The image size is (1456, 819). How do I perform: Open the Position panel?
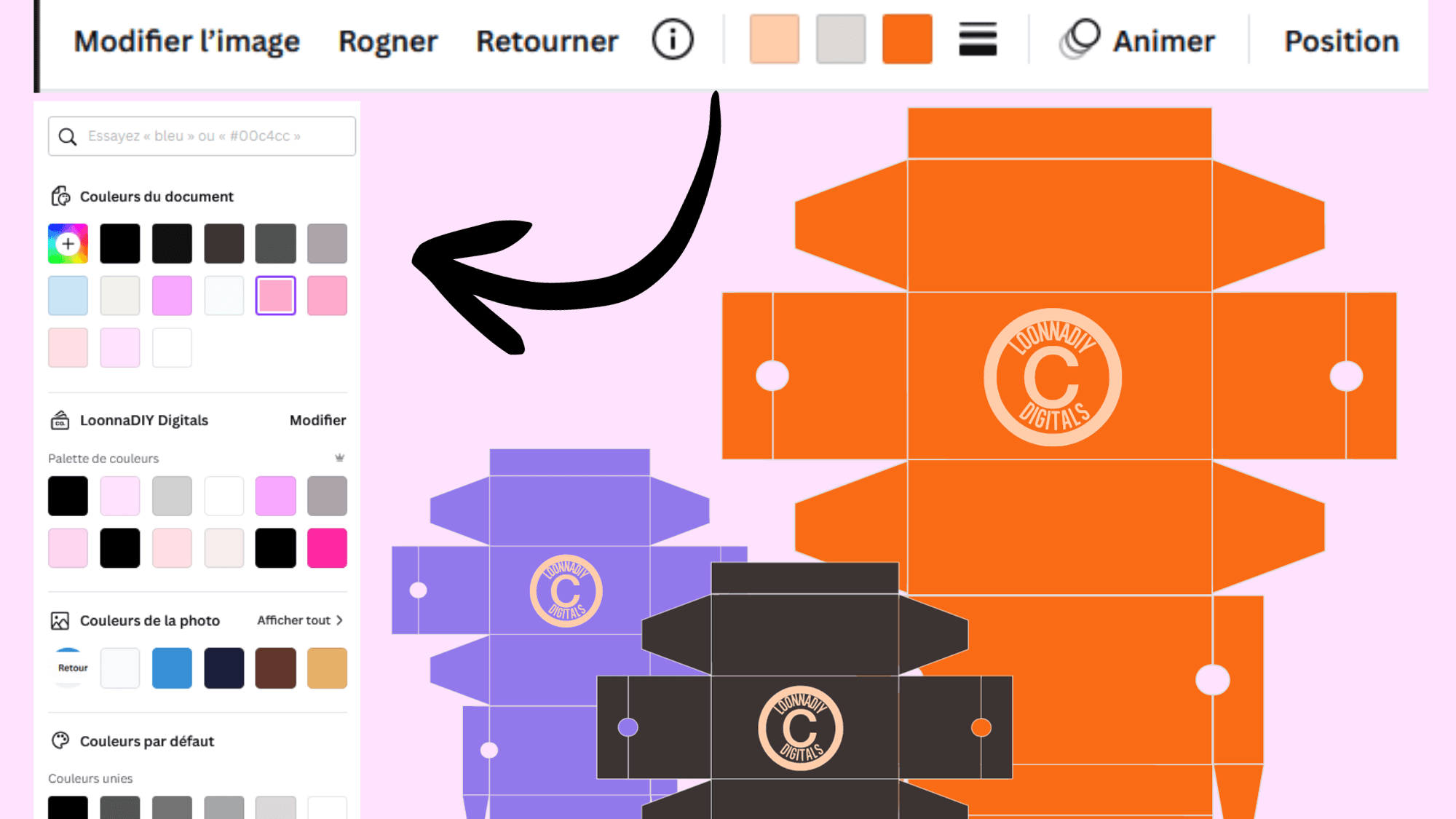click(x=1342, y=41)
